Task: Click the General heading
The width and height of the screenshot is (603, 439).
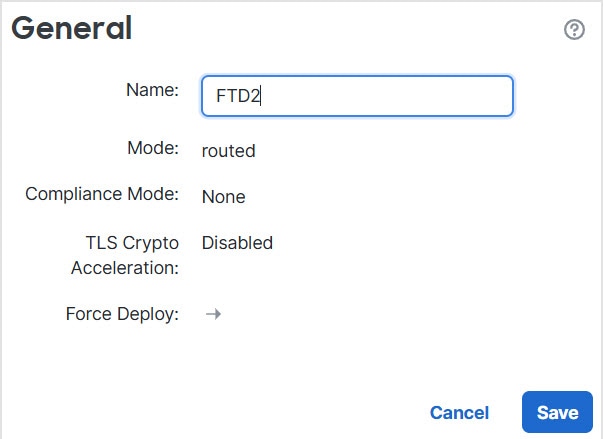Action: 72,29
